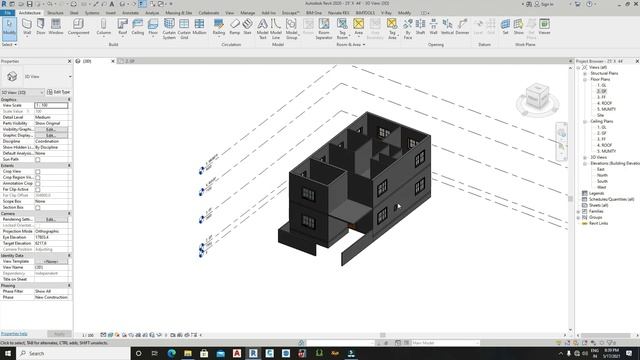Toggle the Far Clip Active checkbox
The width and height of the screenshot is (640, 360).
click(38, 189)
